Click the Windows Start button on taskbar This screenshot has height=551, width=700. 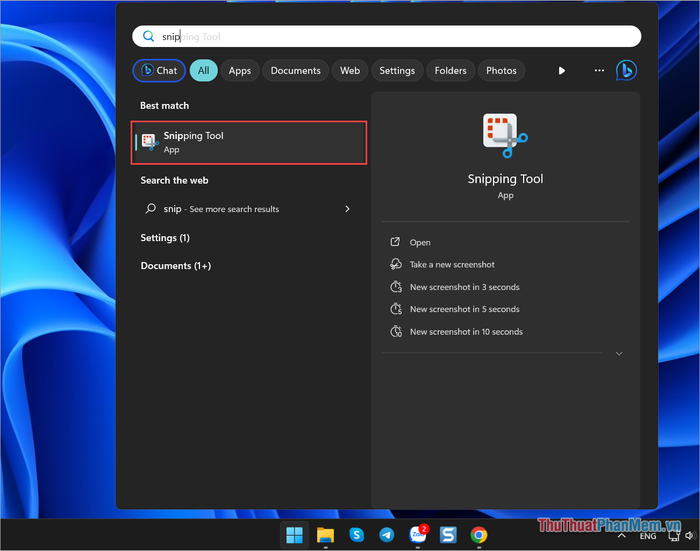point(294,534)
